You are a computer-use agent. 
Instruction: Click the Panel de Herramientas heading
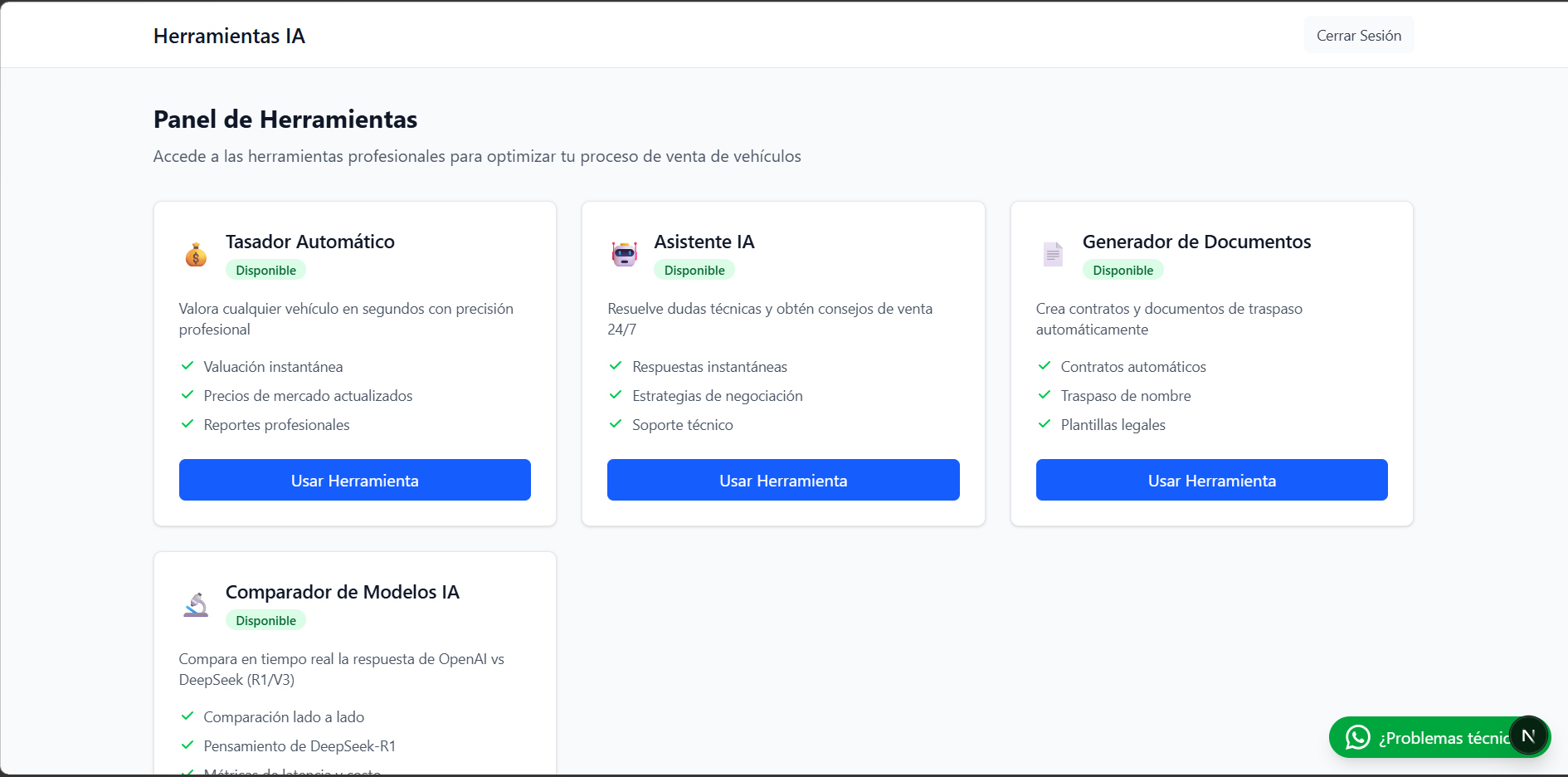[x=285, y=120]
